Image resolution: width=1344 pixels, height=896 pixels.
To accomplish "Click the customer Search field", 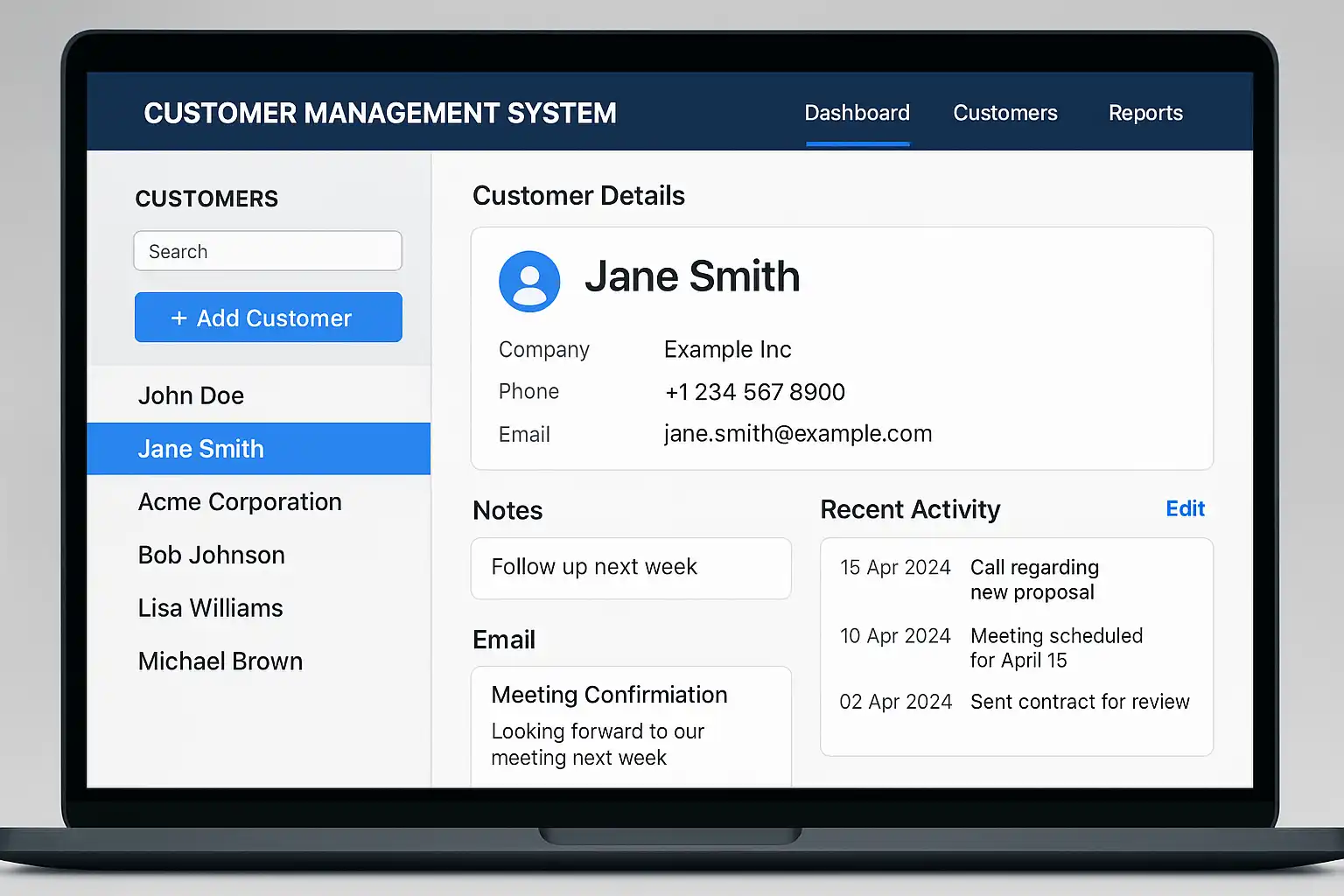I will pos(268,252).
